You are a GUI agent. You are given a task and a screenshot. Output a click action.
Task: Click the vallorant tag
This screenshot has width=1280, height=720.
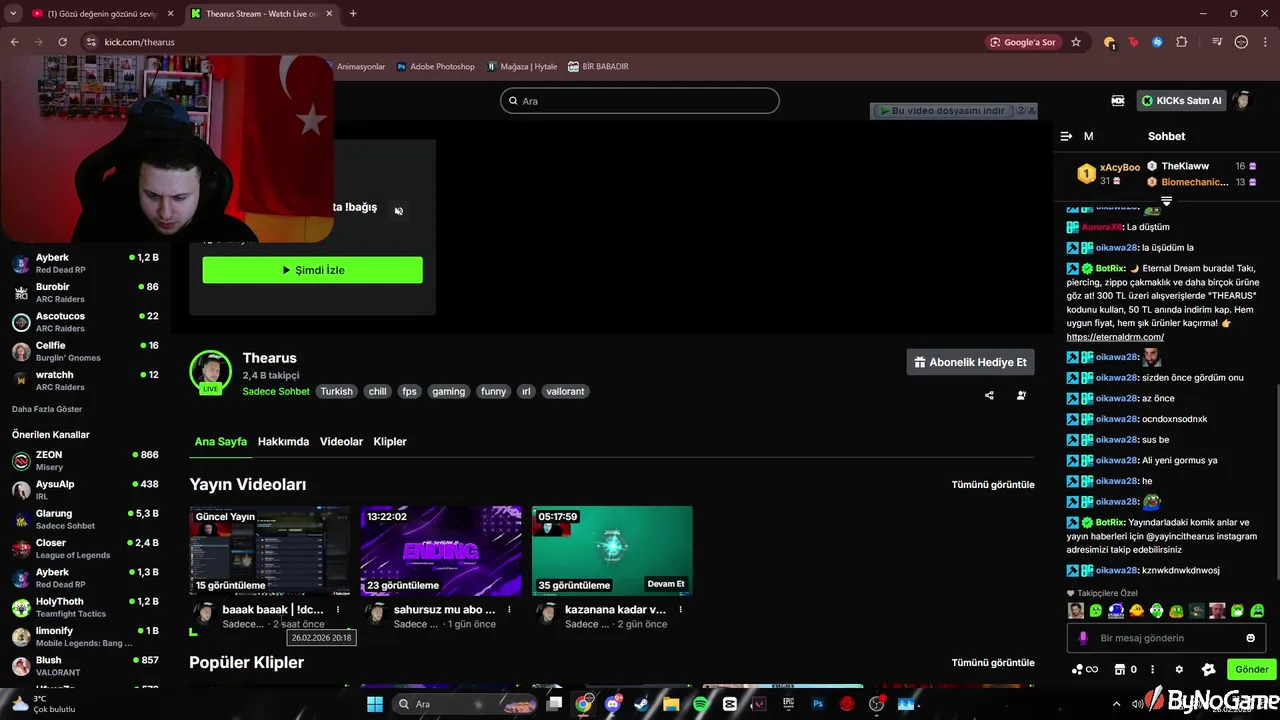(565, 392)
